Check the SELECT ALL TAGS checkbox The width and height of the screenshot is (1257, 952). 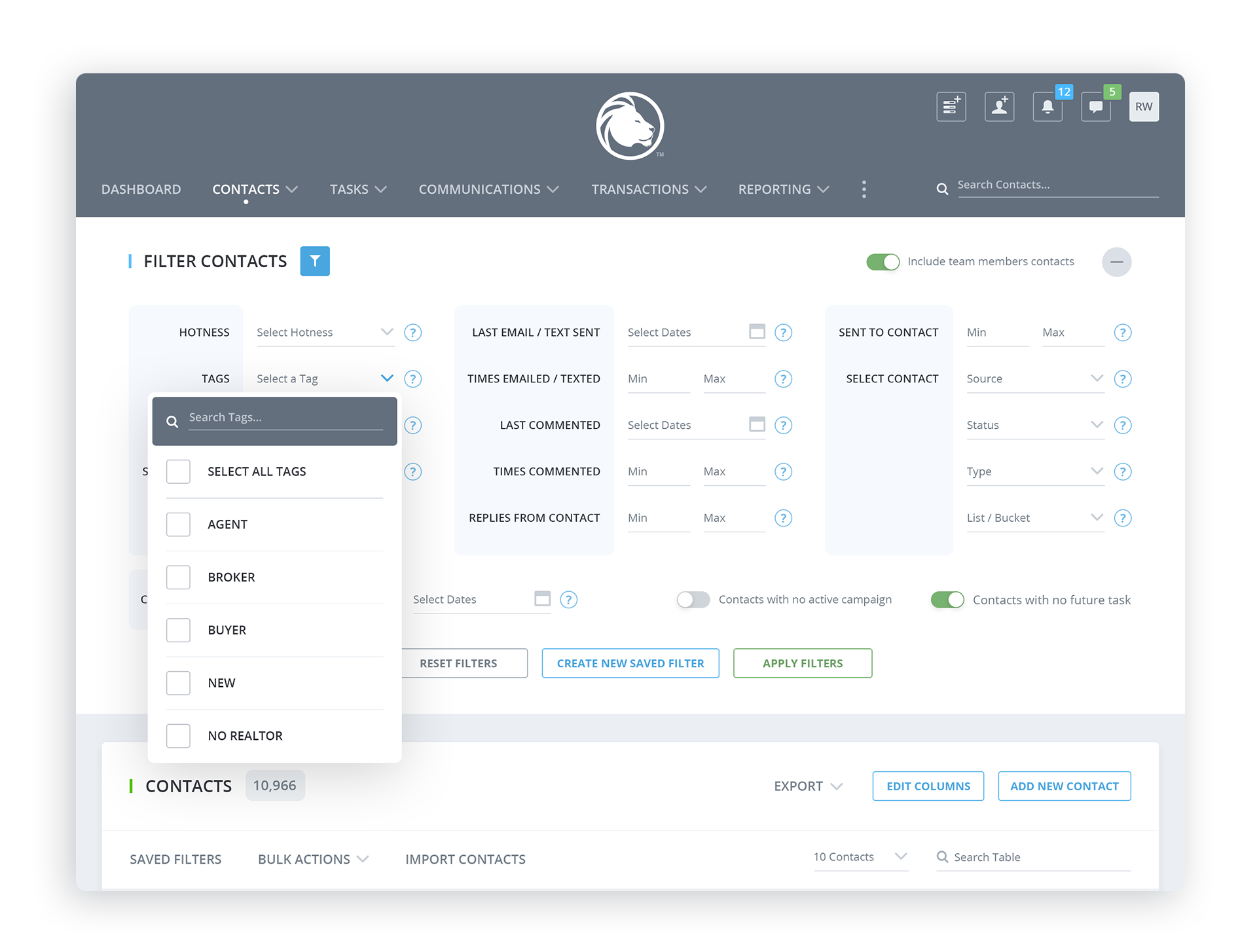178,471
